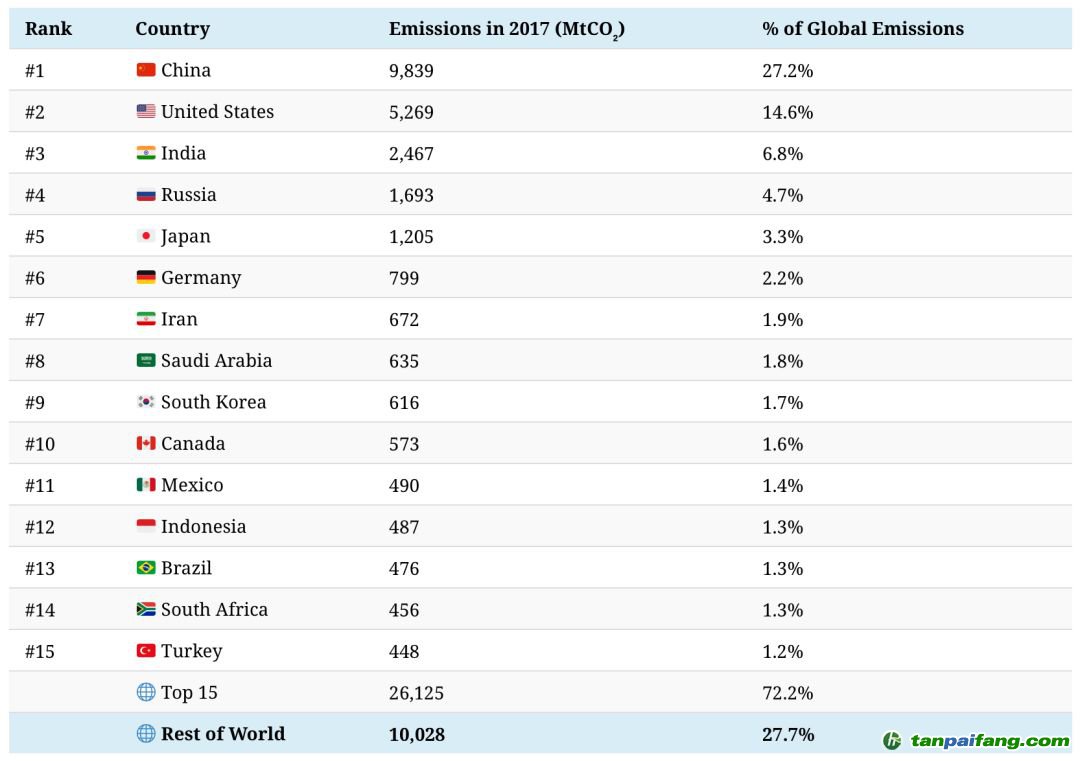Click the Country column header
Image resolution: width=1080 pixels, height=761 pixels.
pos(172,29)
